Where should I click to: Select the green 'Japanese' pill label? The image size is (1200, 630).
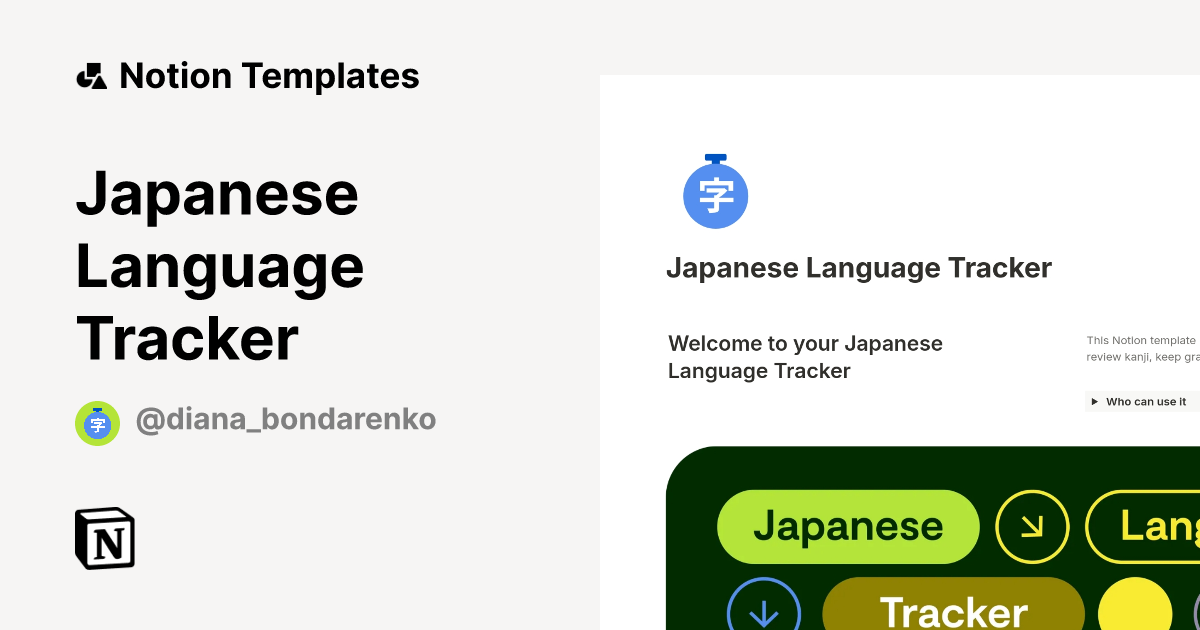pyautogui.click(x=848, y=526)
